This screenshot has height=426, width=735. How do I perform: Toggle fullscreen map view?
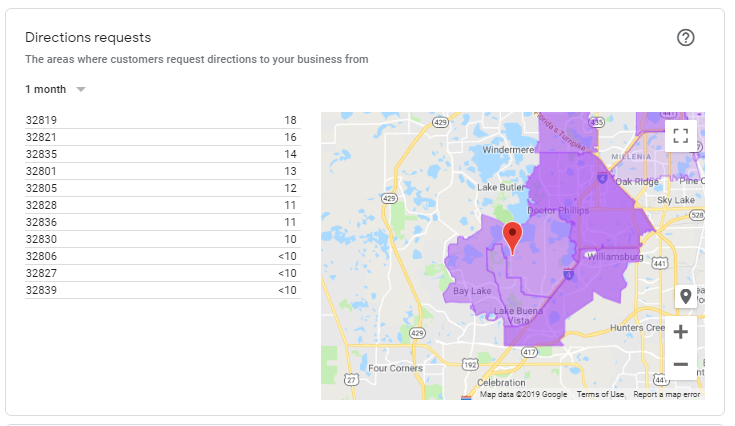coord(681,136)
